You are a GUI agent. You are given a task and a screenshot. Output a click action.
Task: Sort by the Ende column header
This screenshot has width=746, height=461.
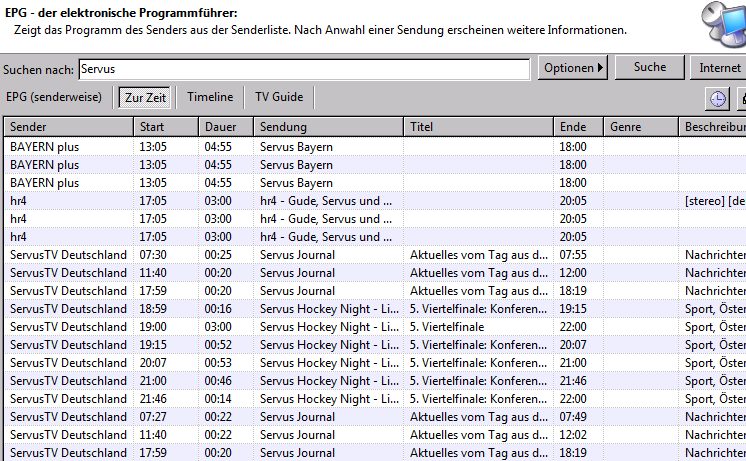coord(579,127)
